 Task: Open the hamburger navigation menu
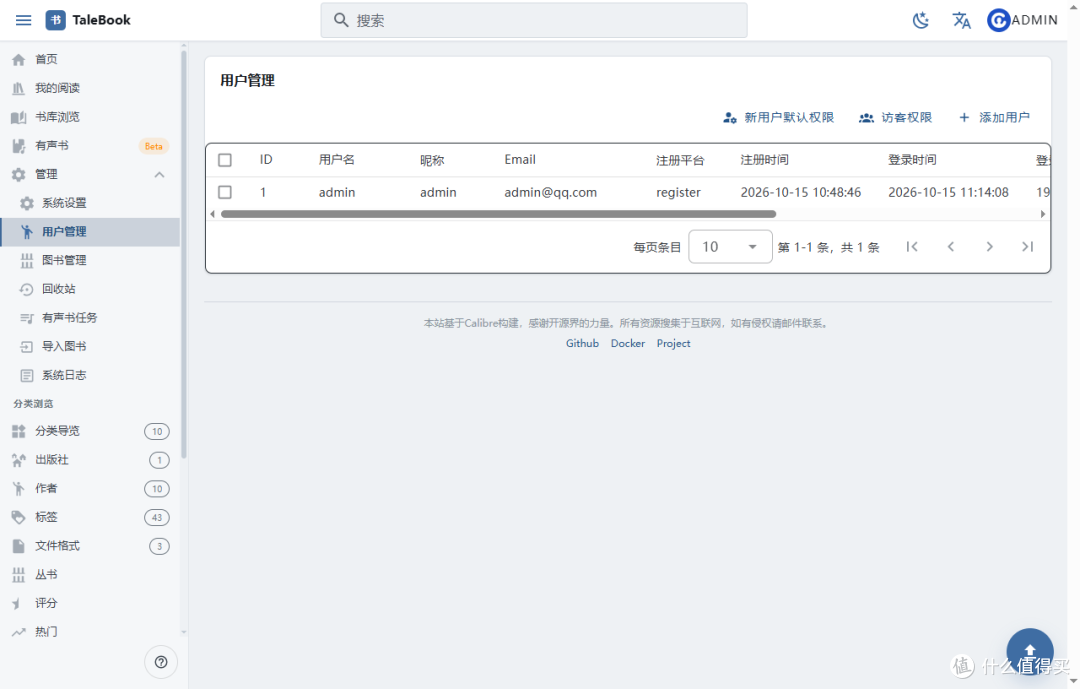click(23, 20)
